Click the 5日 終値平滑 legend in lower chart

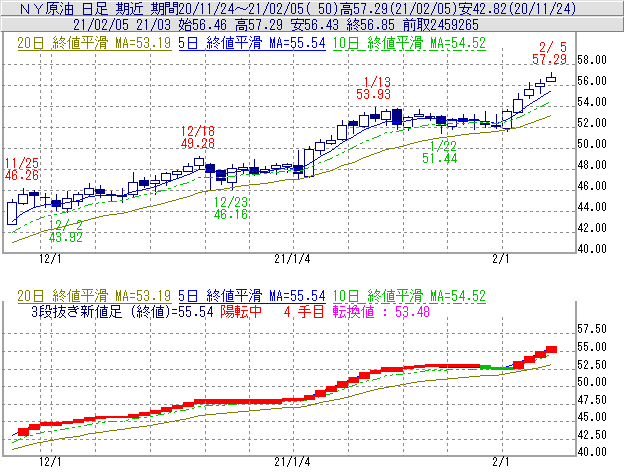(x=252, y=296)
